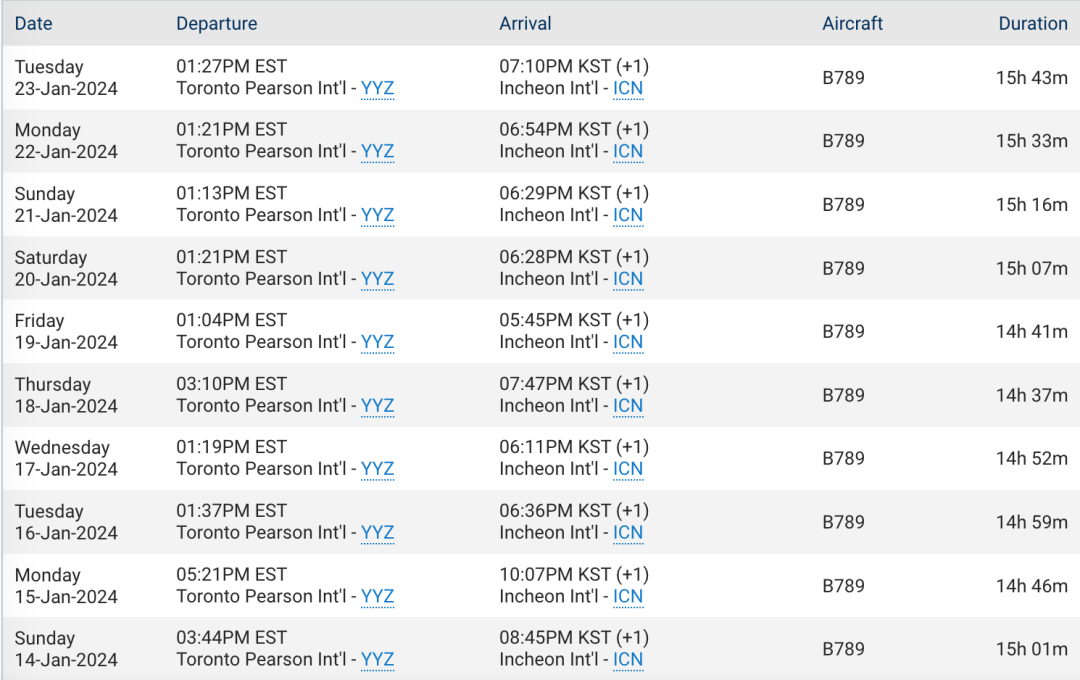Click ICN airport link for 22-Jan-2024
The width and height of the screenshot is (1080, 680).
(628, 151)
